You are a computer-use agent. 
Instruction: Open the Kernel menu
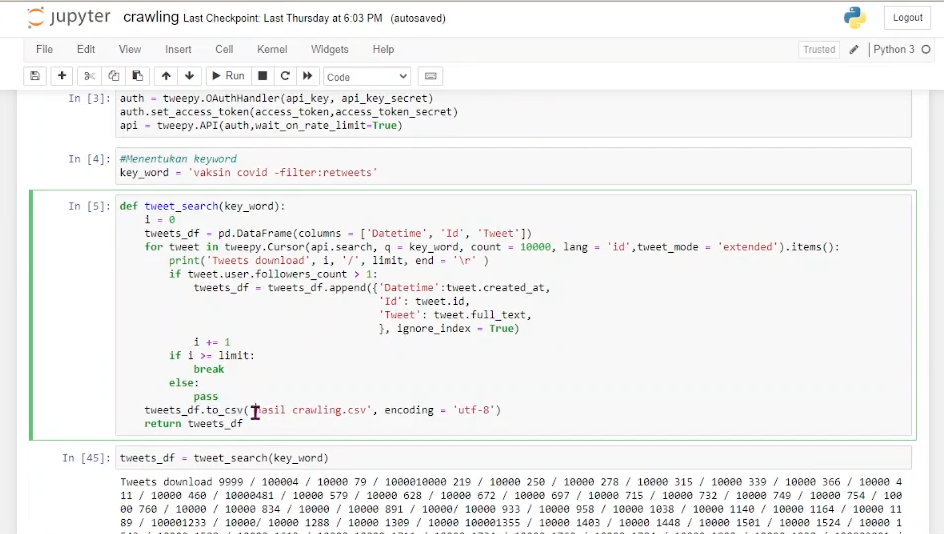(272, 49)
